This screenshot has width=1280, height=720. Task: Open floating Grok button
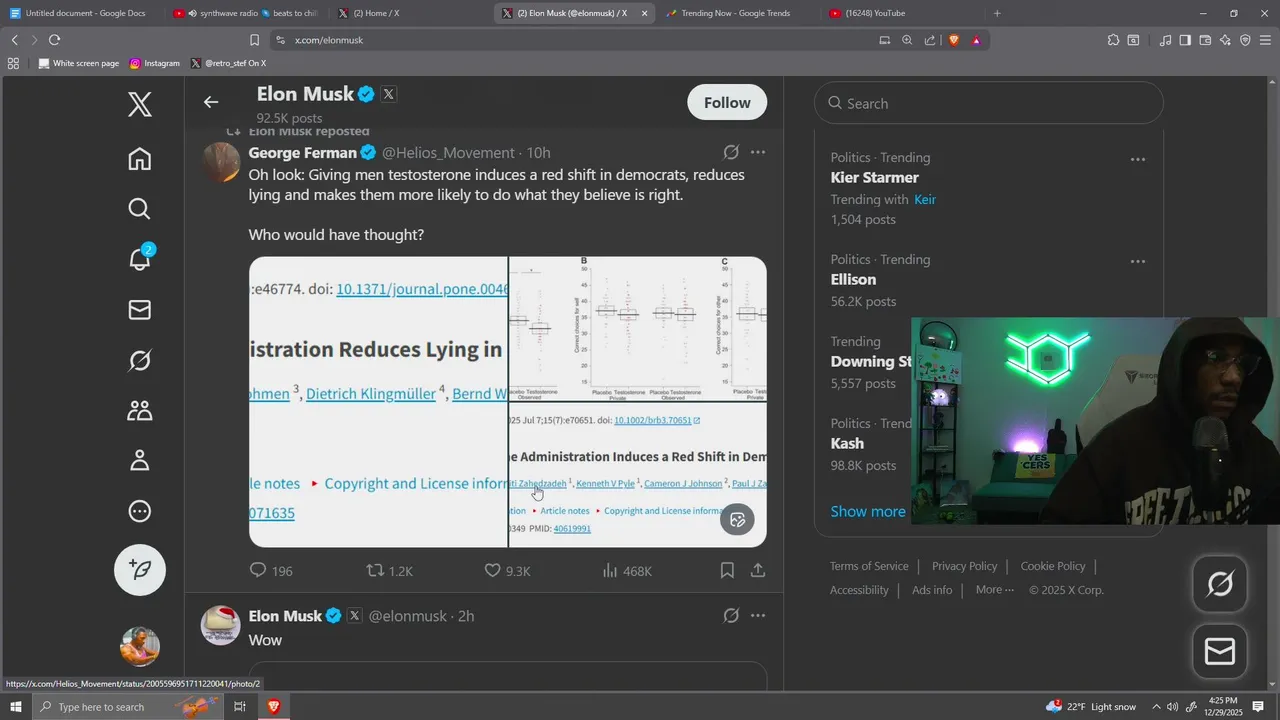pos(1220,584)
